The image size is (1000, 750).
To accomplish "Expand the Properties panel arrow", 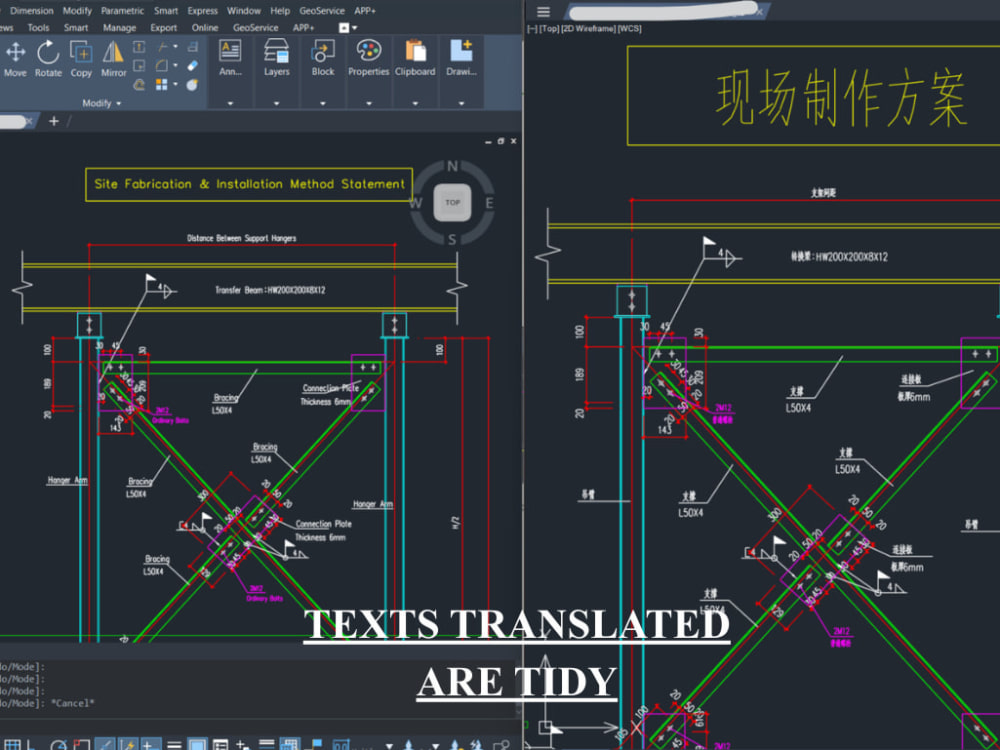I will click(x=369, y=103).
